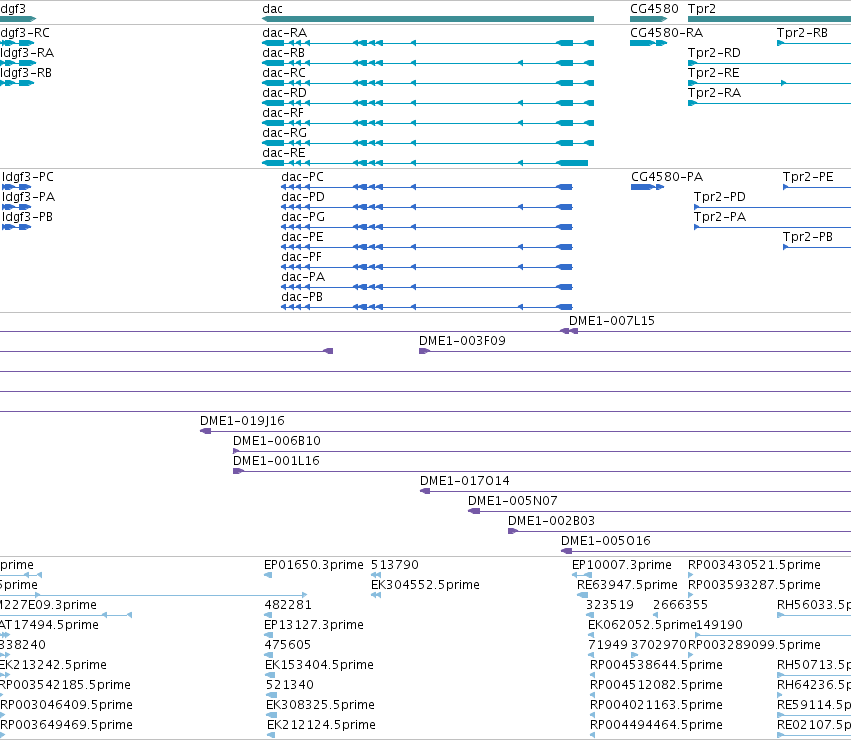Click the RP004021163.5prime label

(x=656, y=705)
